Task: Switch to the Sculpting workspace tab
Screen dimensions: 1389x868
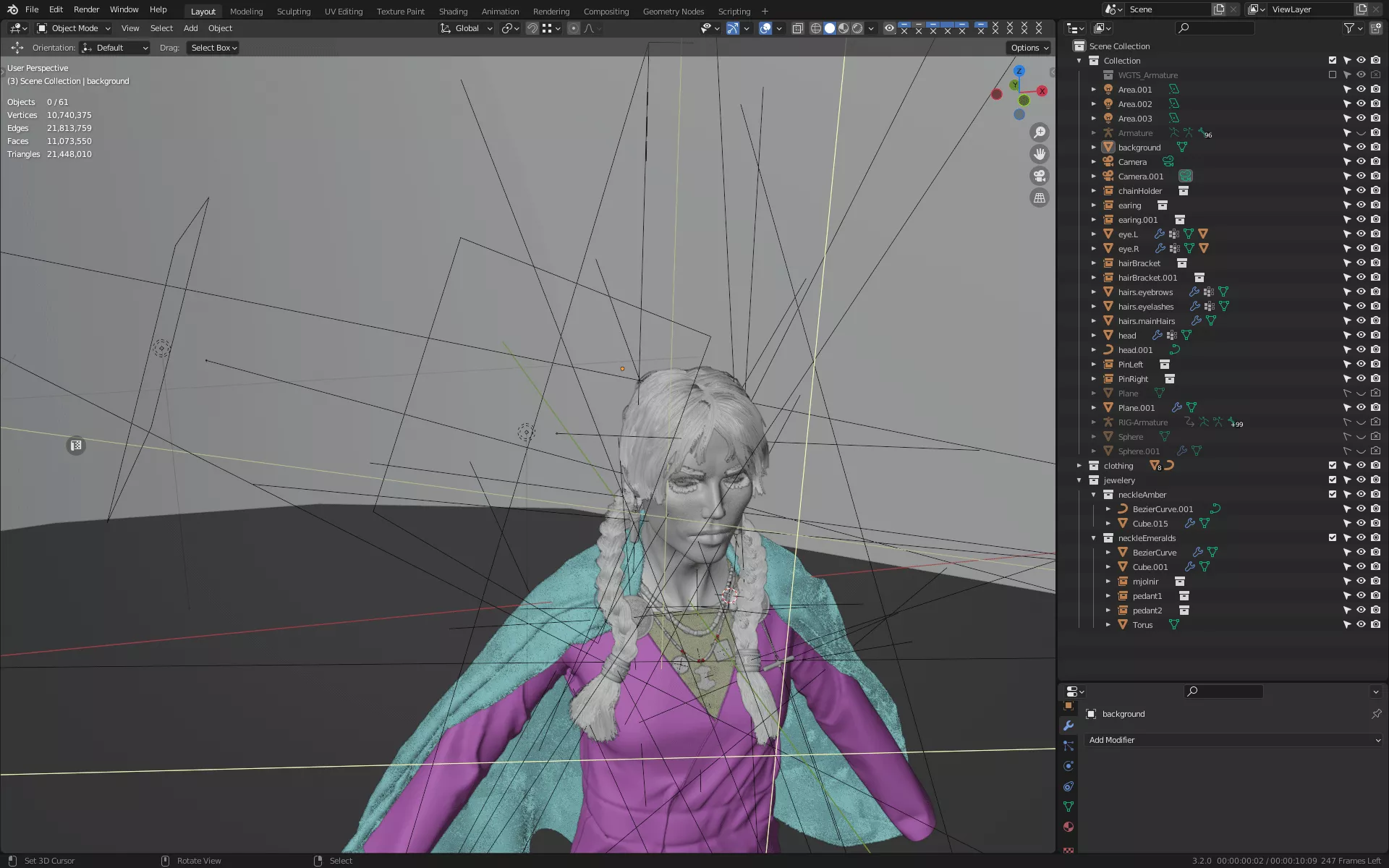Action: [293, 12]
